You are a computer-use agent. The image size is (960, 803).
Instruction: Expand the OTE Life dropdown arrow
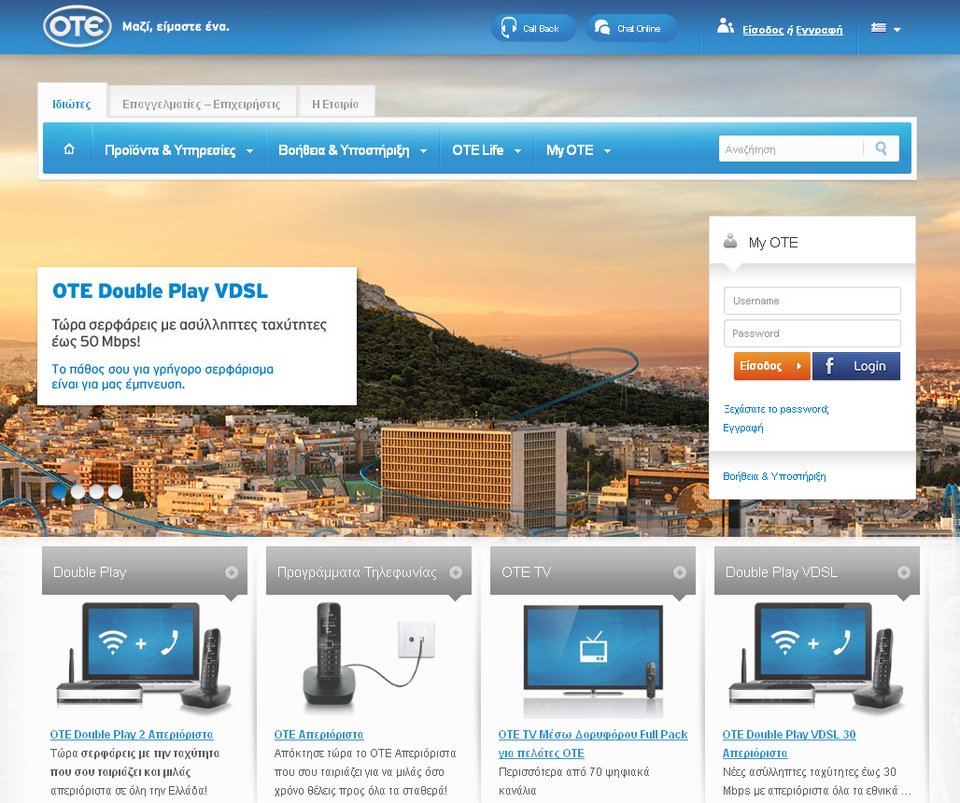click(517, 151)
